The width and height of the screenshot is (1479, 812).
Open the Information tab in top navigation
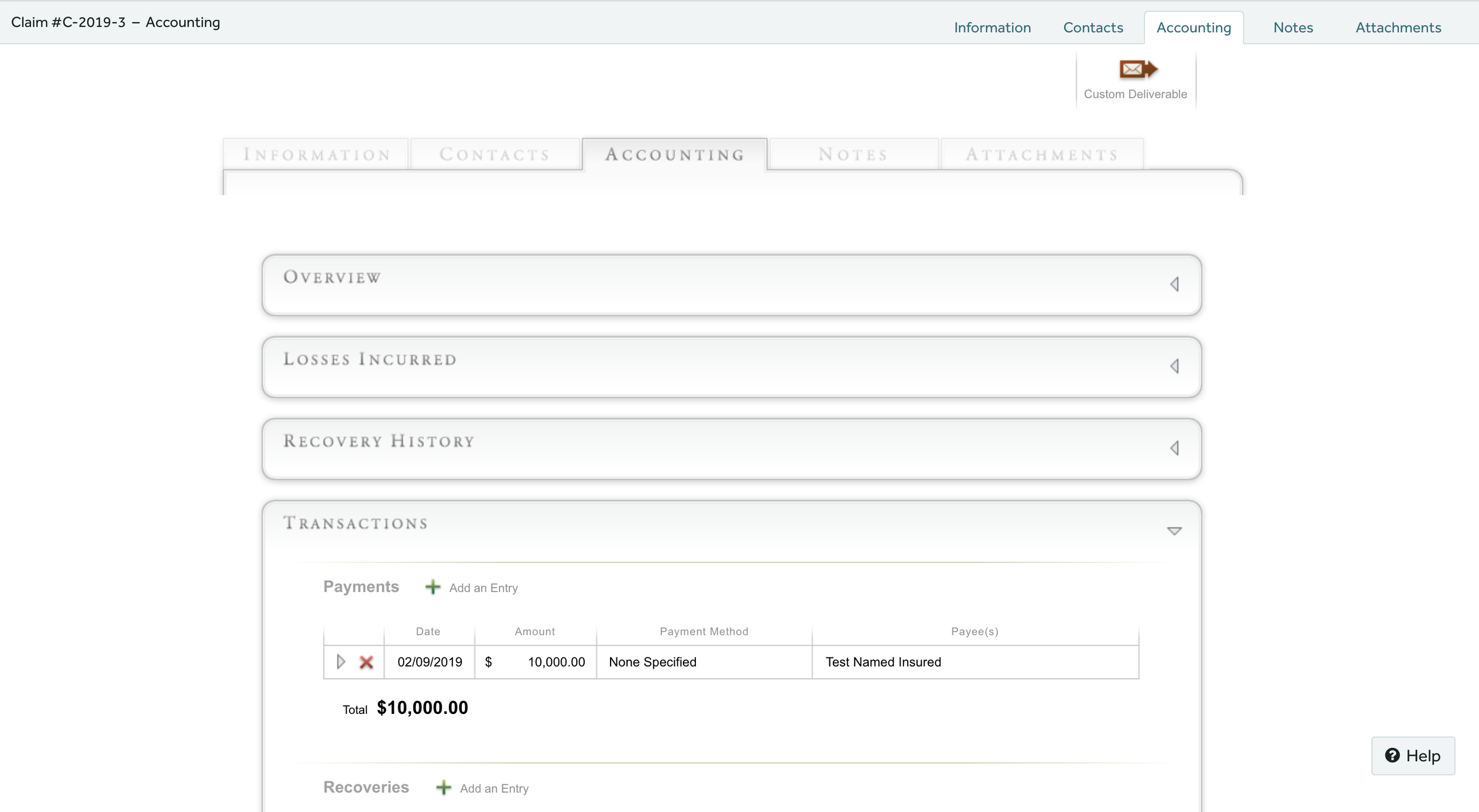click(992, 28)
